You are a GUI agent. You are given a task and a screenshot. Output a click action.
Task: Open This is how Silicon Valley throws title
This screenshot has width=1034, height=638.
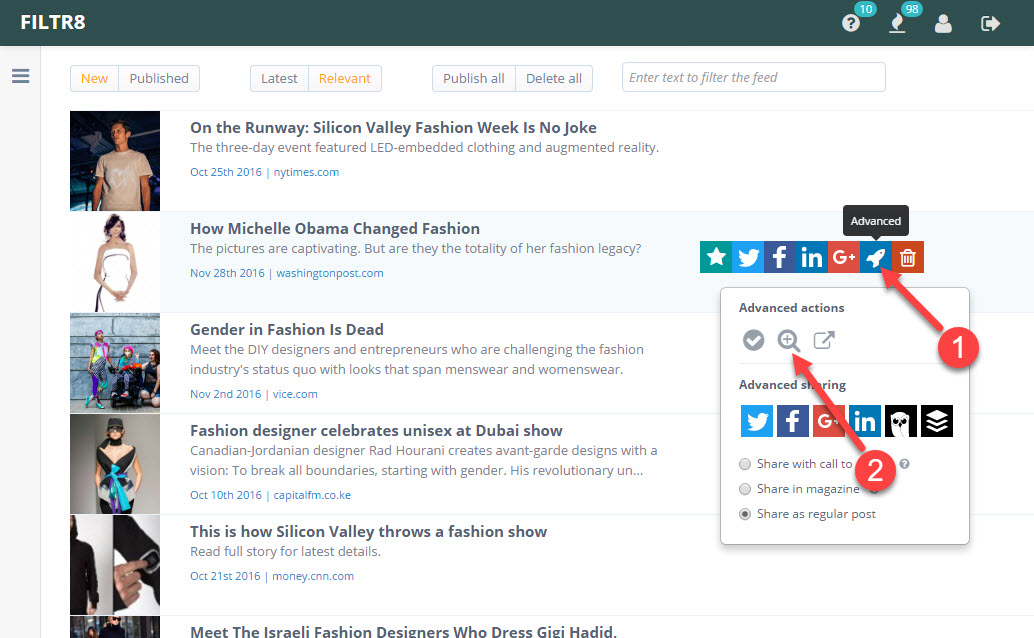[x=369, y=531]
